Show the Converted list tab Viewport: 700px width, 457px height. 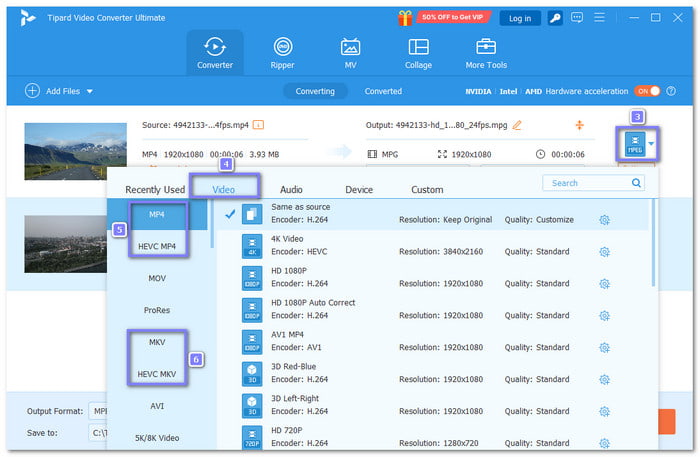point(383,91)
